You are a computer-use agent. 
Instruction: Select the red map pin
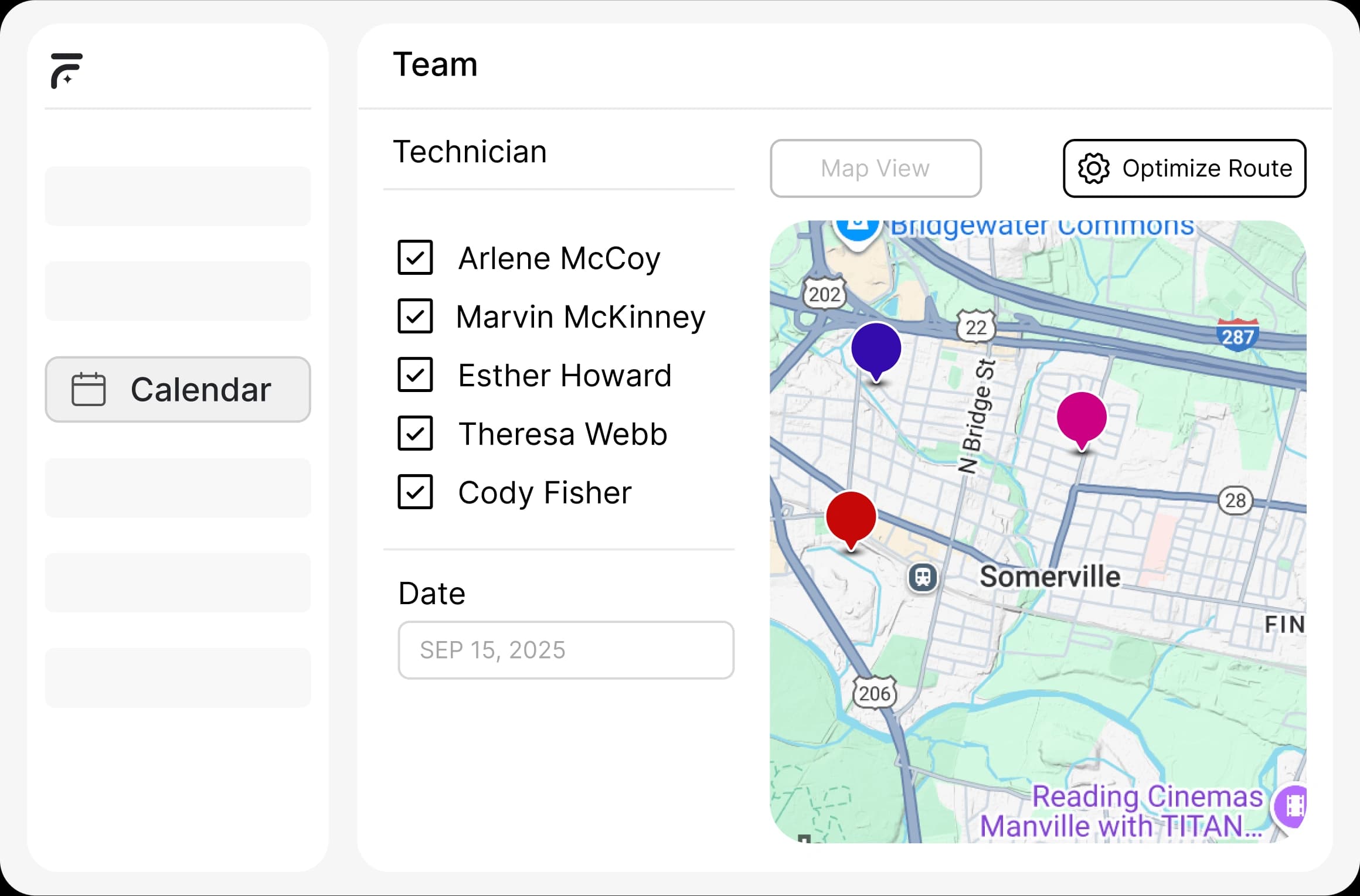pos(851,517)
